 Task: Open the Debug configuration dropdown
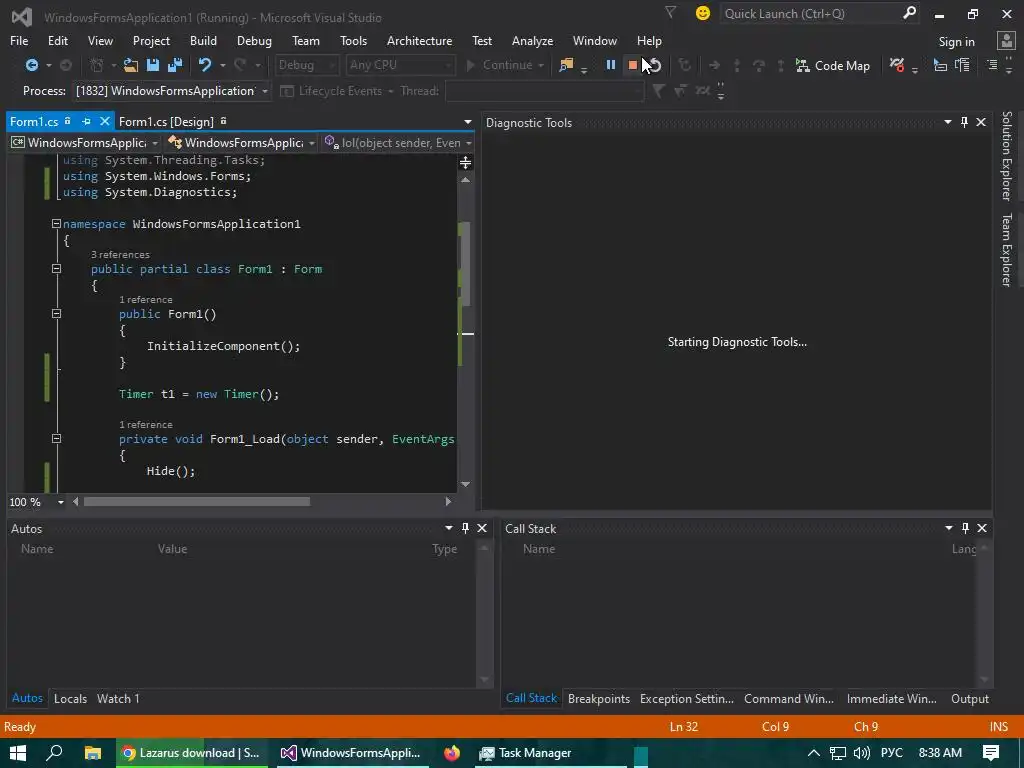306,65
